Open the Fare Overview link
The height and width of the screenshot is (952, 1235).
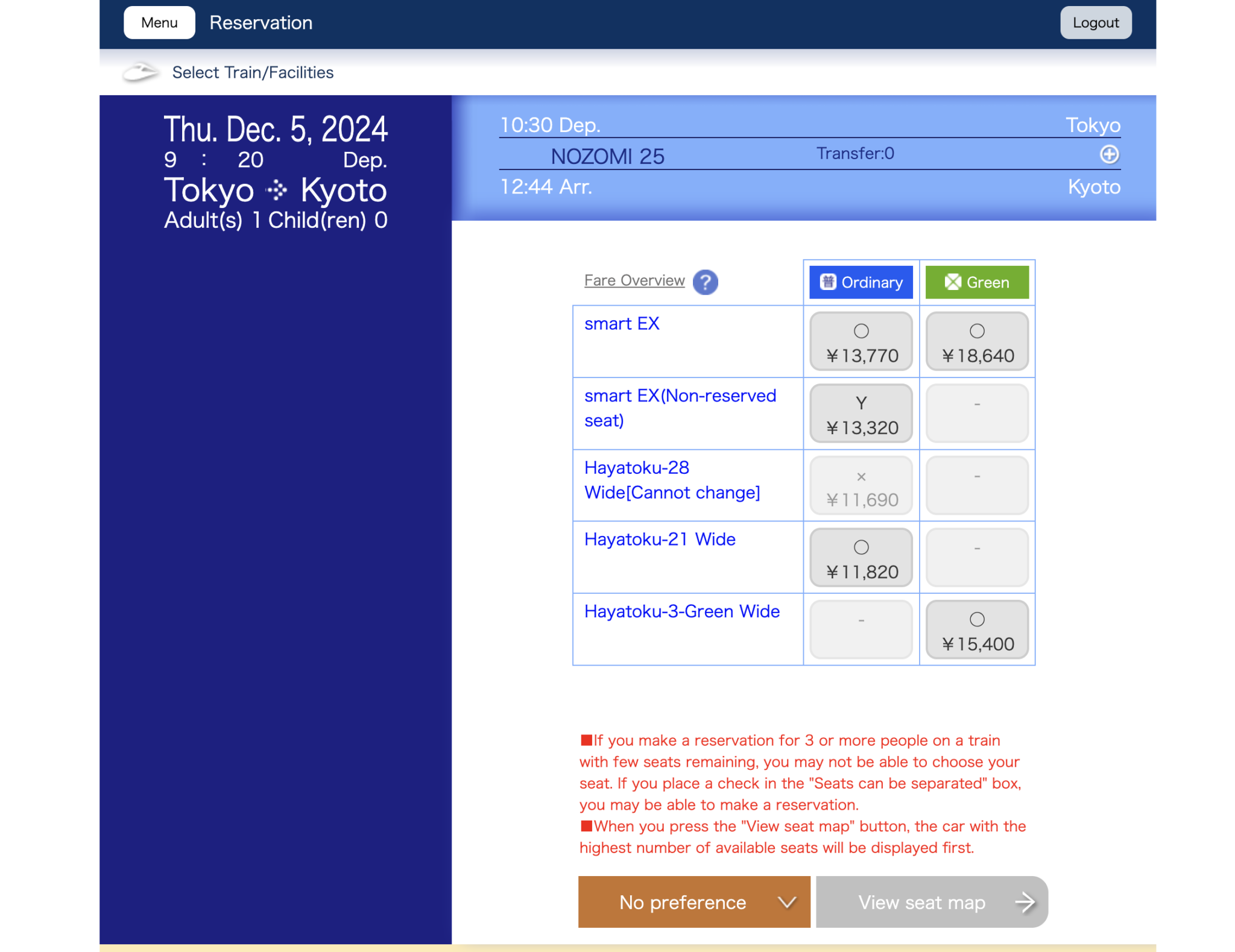[634, 280]
